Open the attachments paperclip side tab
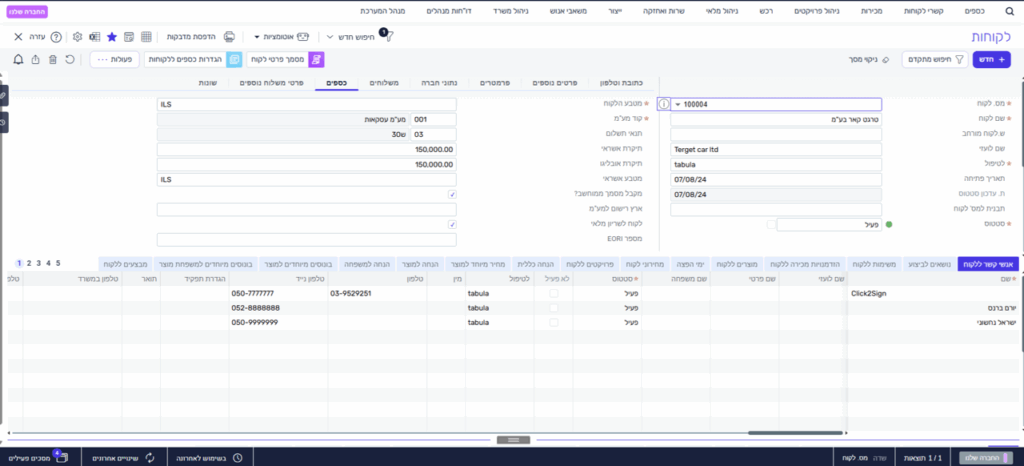 [x=4, y=95]
